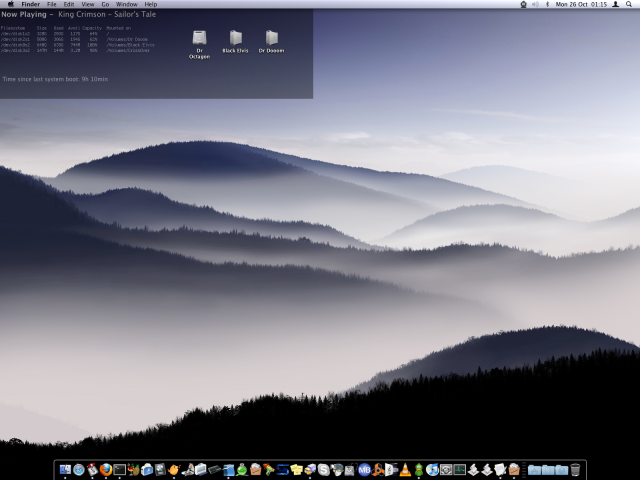Viewport: 640px width, 480px height.
Task: Open the user account menu bar icon
Action: [616, 4]
